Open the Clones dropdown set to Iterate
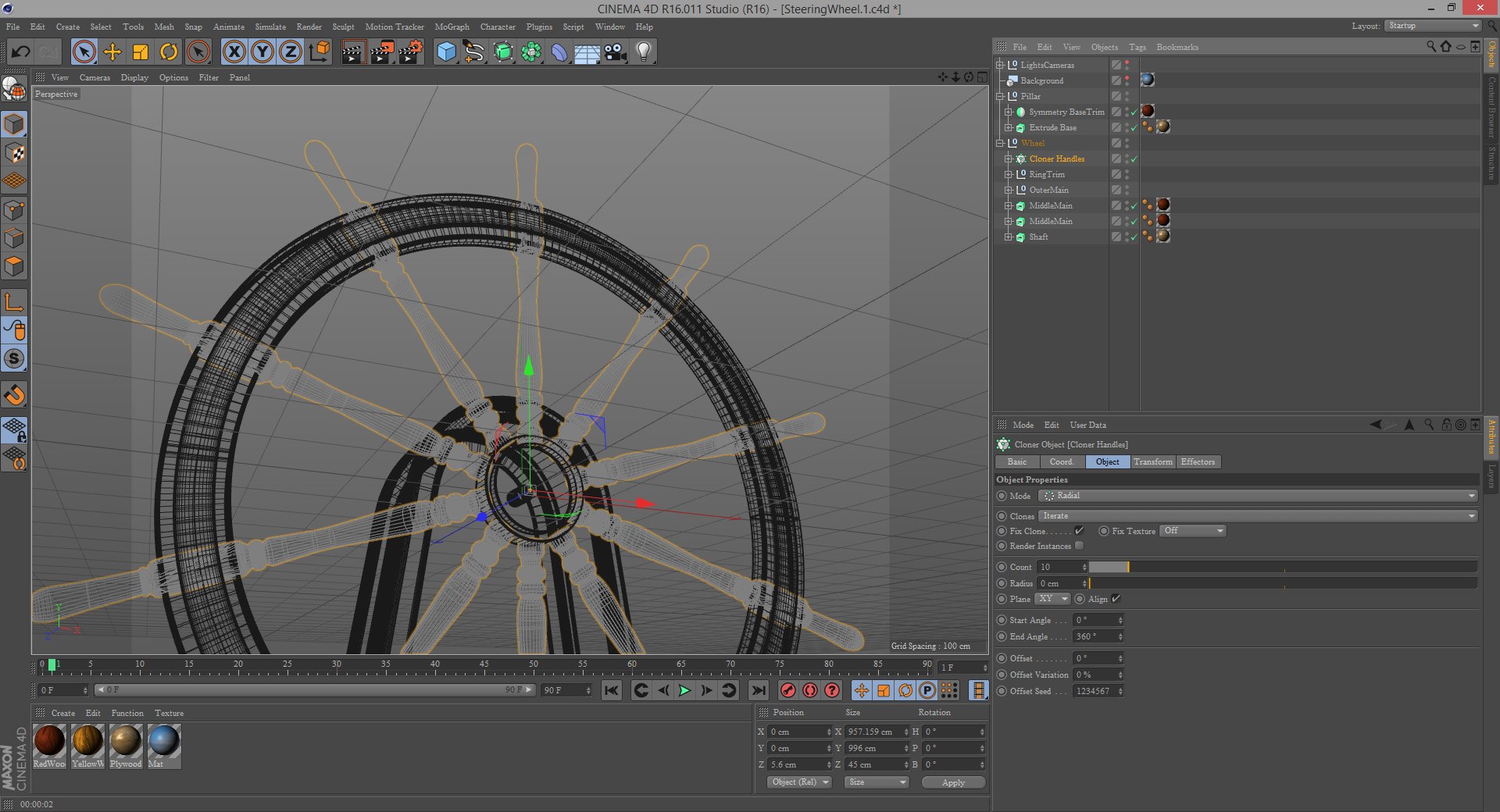 (x=1258, y=516)
